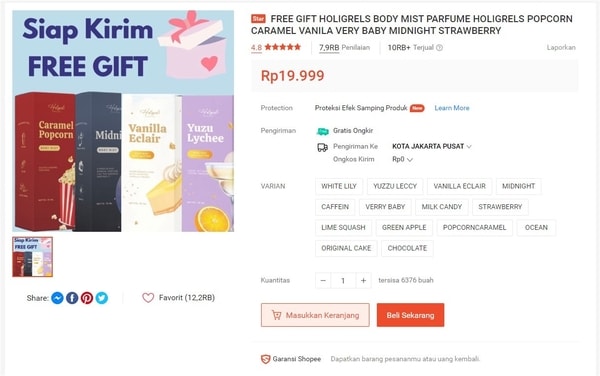This screenshot has width=600, height=376.
Task: Click the quantity input field
Action: [343, 280]
